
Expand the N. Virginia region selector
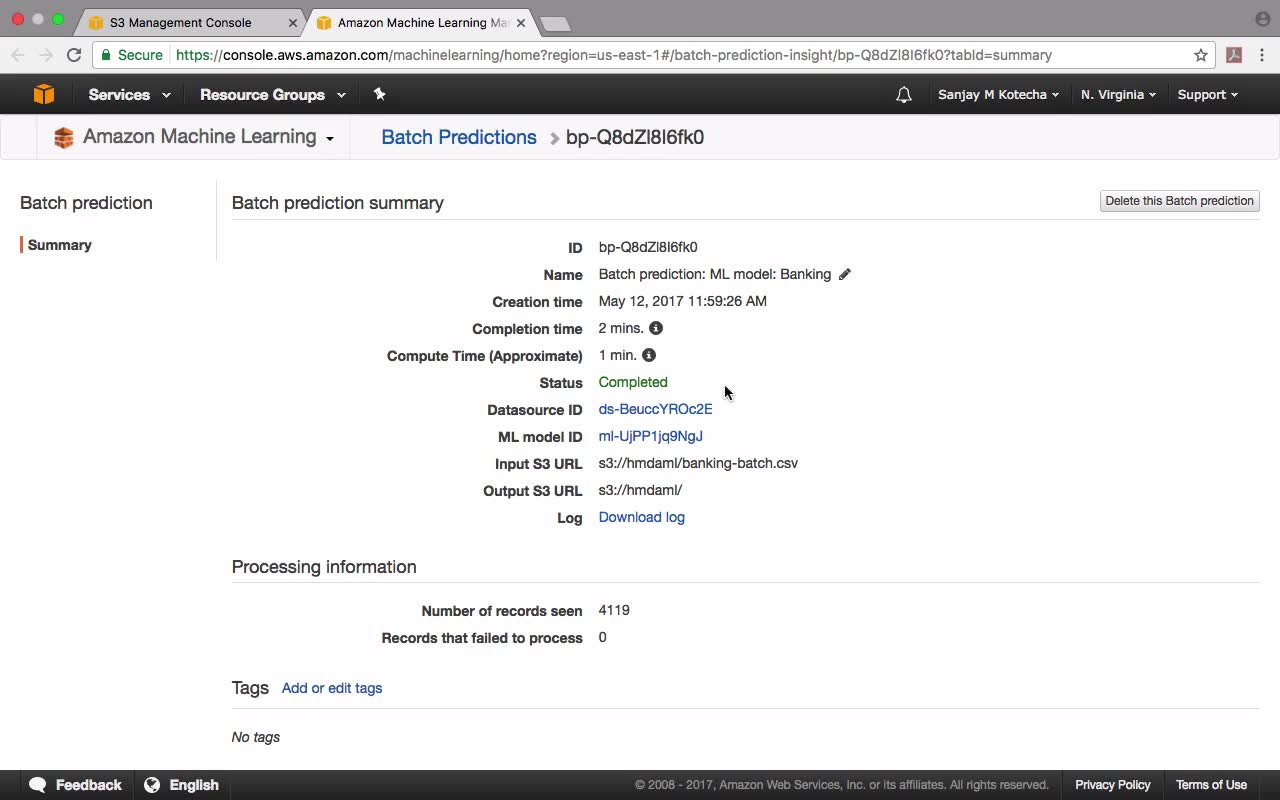(1118, 95)
